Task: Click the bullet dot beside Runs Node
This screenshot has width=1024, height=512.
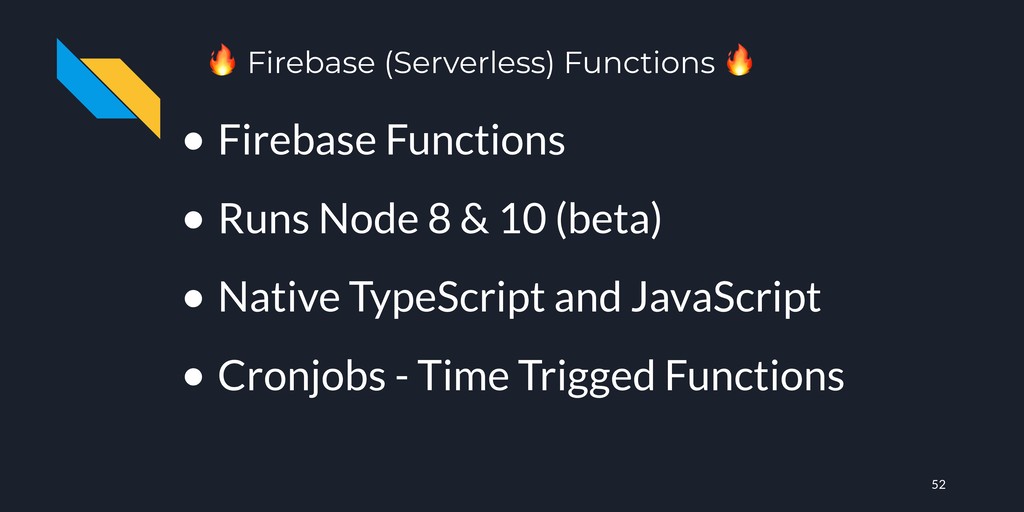Action: pos(194,221)
